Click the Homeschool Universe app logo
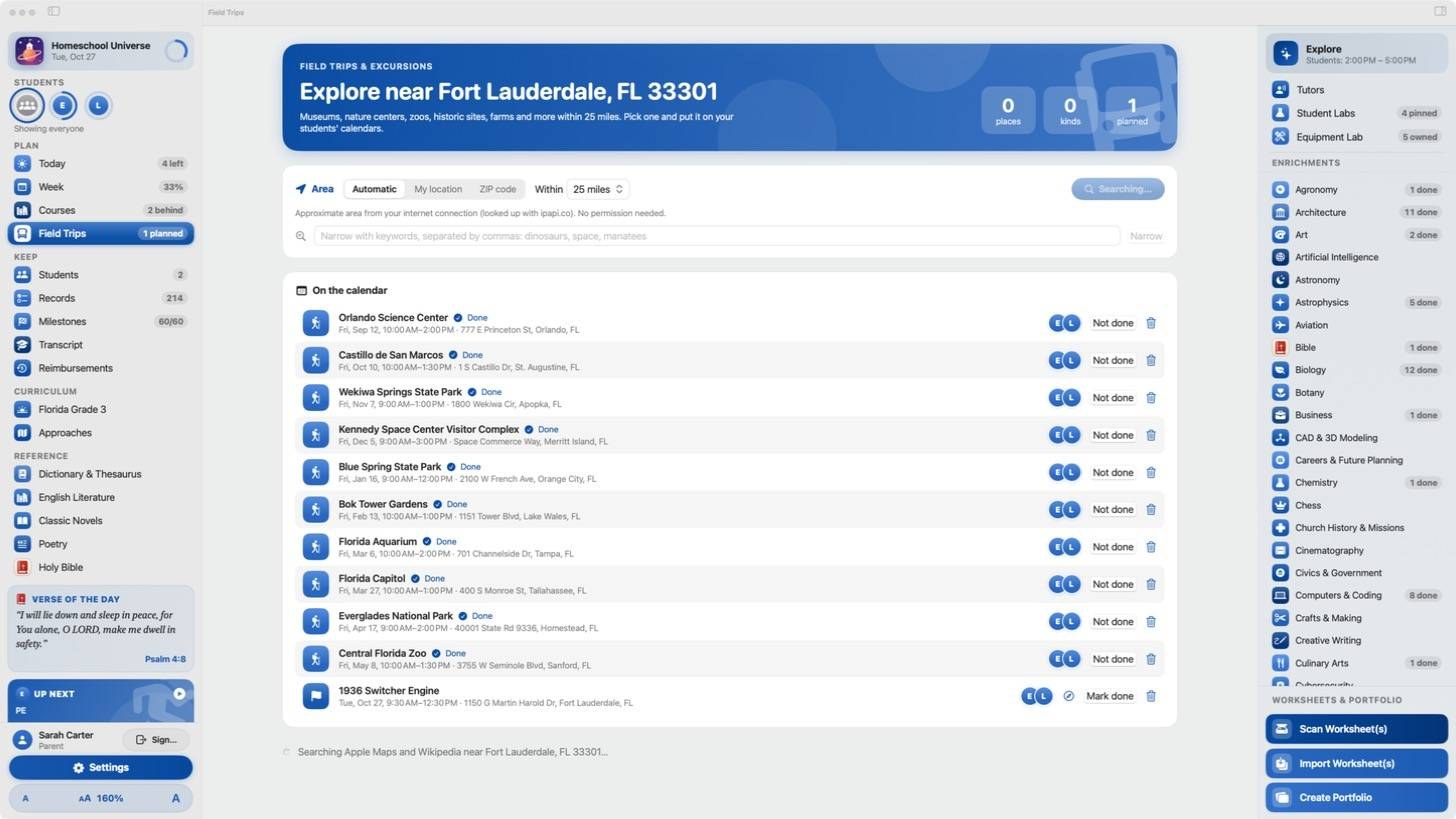1456x819 pixels. [x=29, y=51]
